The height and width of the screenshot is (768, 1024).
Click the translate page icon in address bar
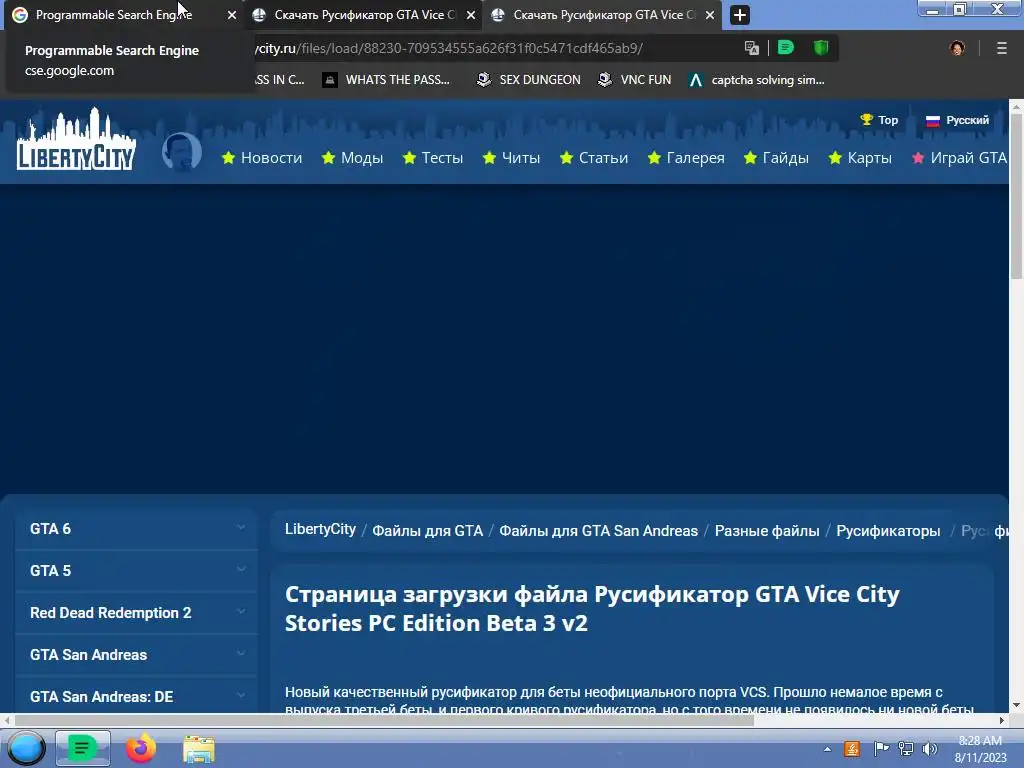752,48
